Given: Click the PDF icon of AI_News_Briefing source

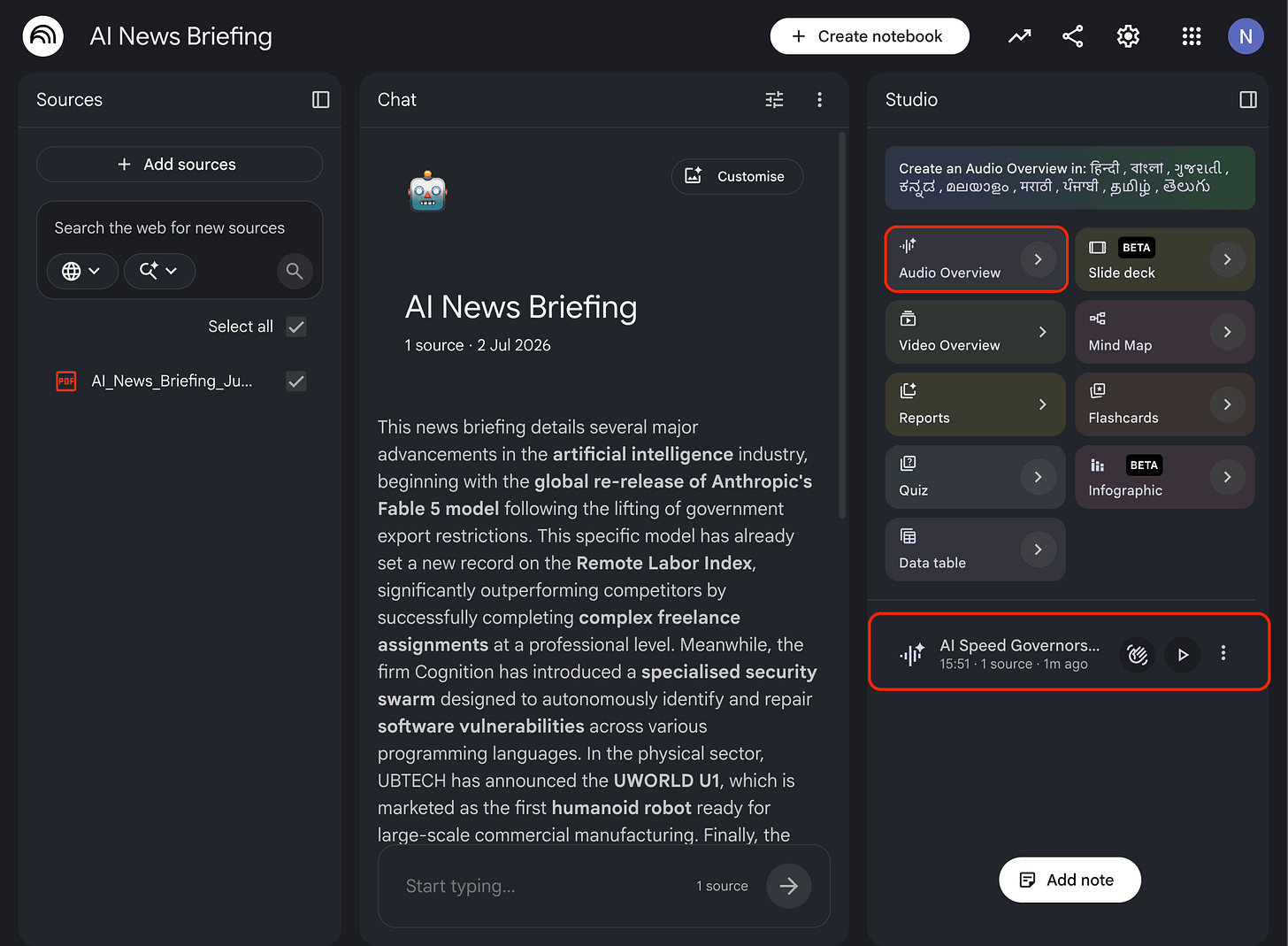Looking at the screenshot, I should [x=66, y=381].
